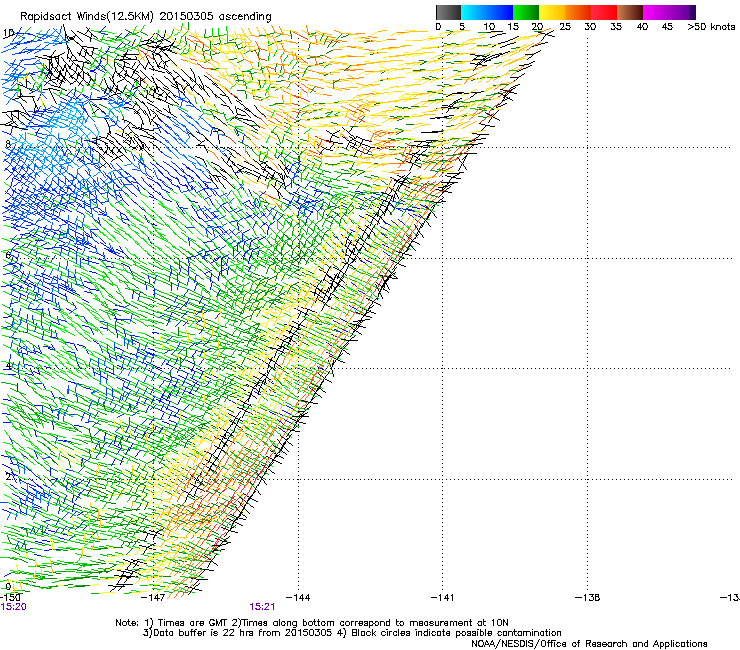Image resolution: width=740 pixels, height=650 pixels.
Task: Click the latitude 6 axis label
Action: click(x=8, y=255)
